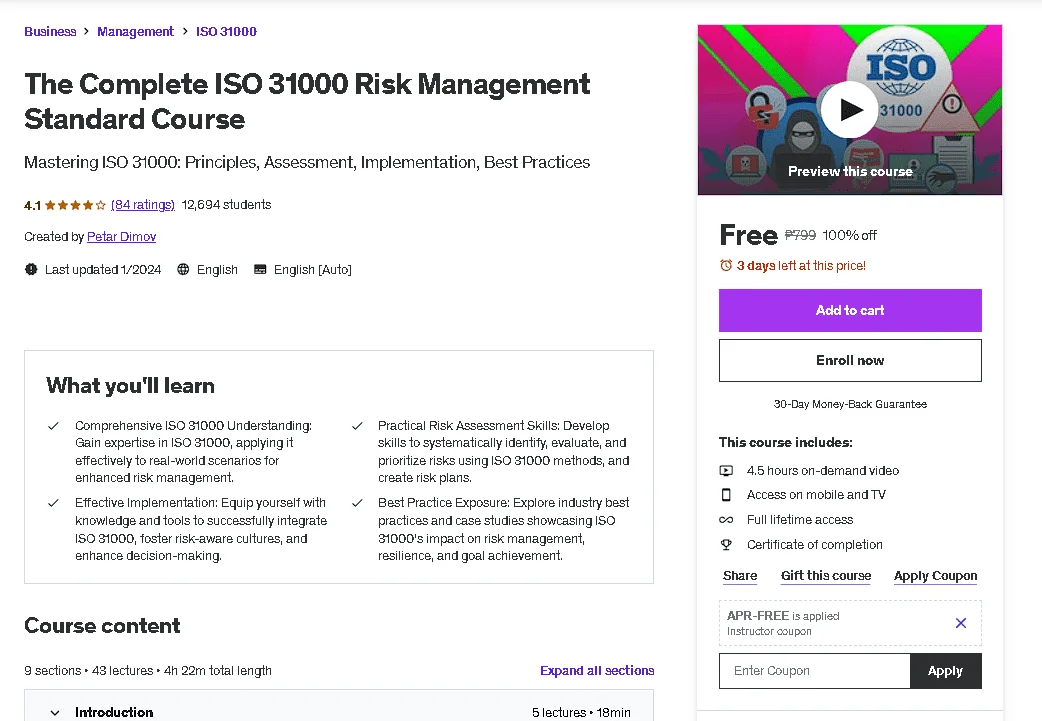The image size is (1042, 721).
Task: Click the Apply coupon button
Action: tap(946, 670)
